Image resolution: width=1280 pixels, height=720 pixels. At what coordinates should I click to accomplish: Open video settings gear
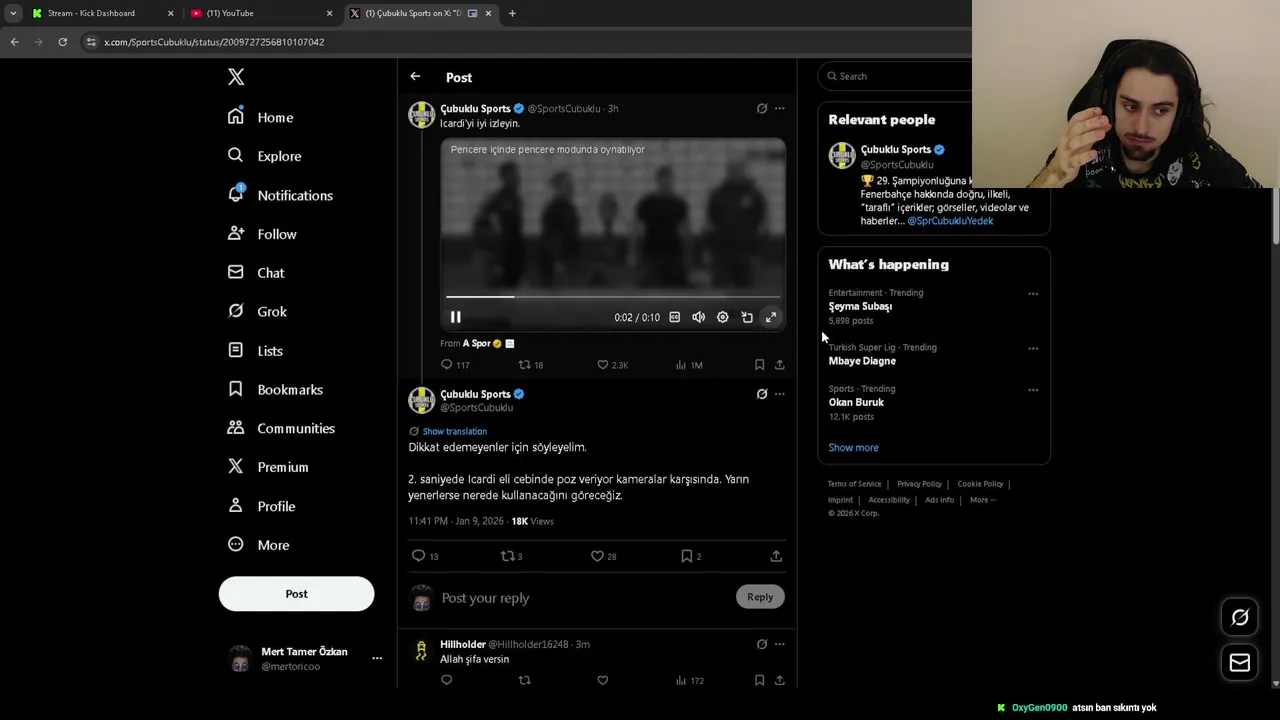tap(722, 317)
